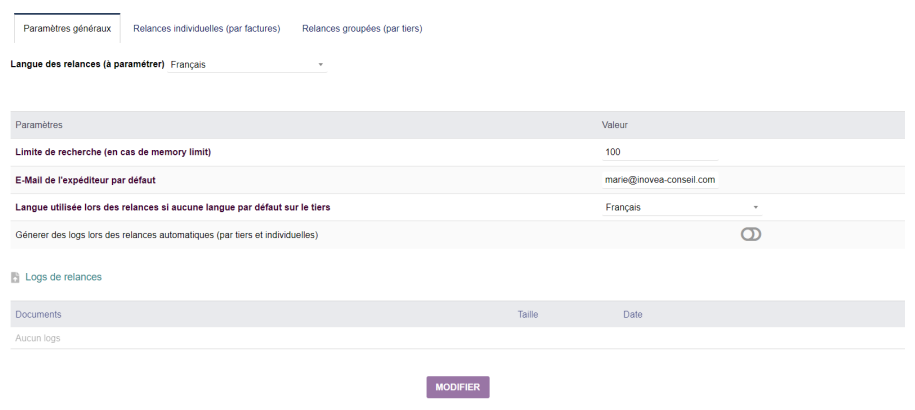Image resolution: width=915 pixels, height=410 pixels.
Task: Open the Paramètres généraux tab
Action: (x=67, y=29)
